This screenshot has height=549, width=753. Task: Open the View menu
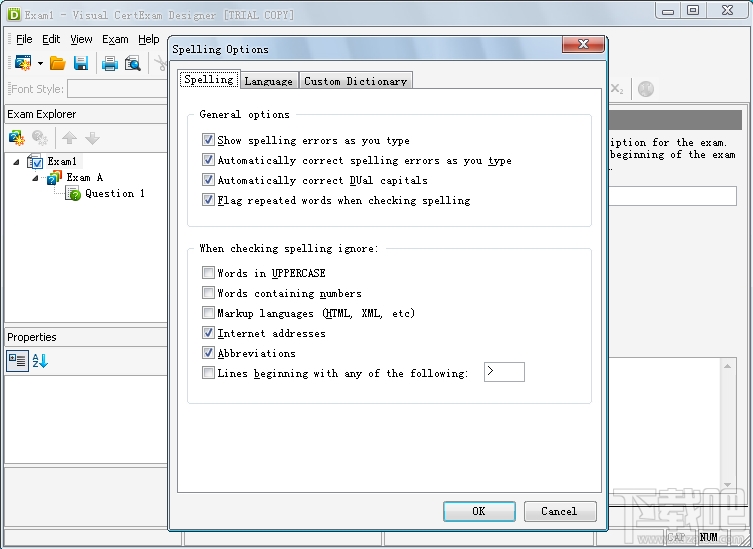click(81, 39)
